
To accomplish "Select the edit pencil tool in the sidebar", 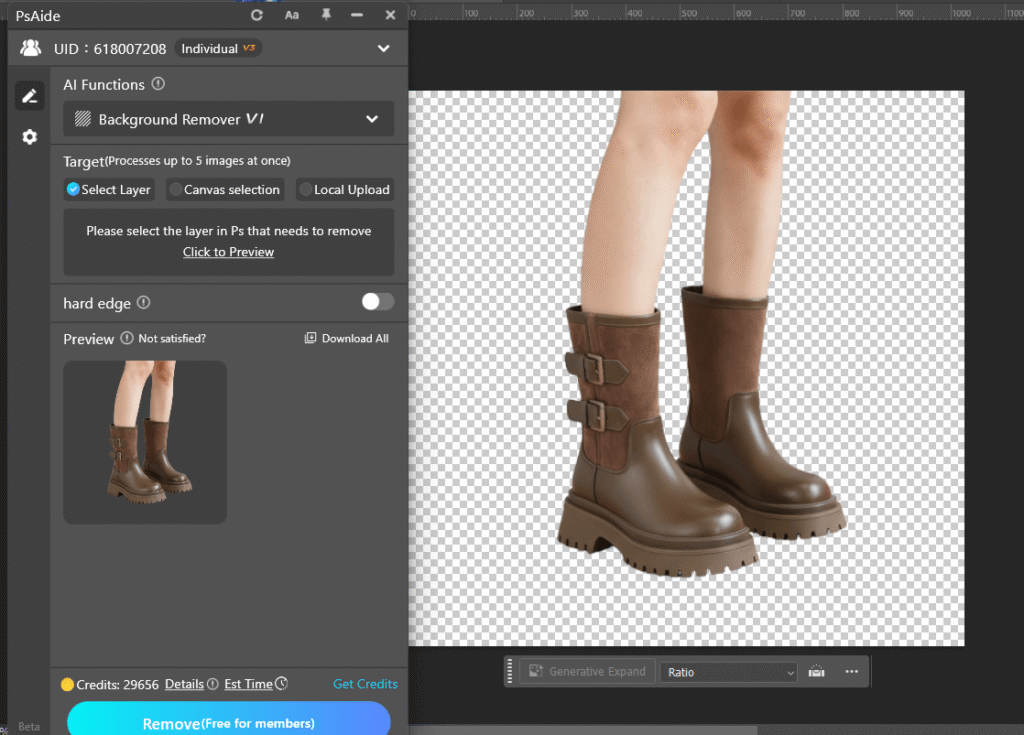I will [x=29, y=95].
